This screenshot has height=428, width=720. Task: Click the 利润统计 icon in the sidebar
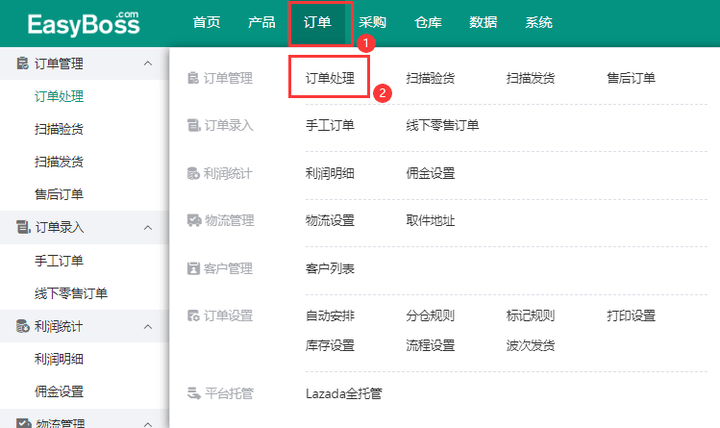22,326
